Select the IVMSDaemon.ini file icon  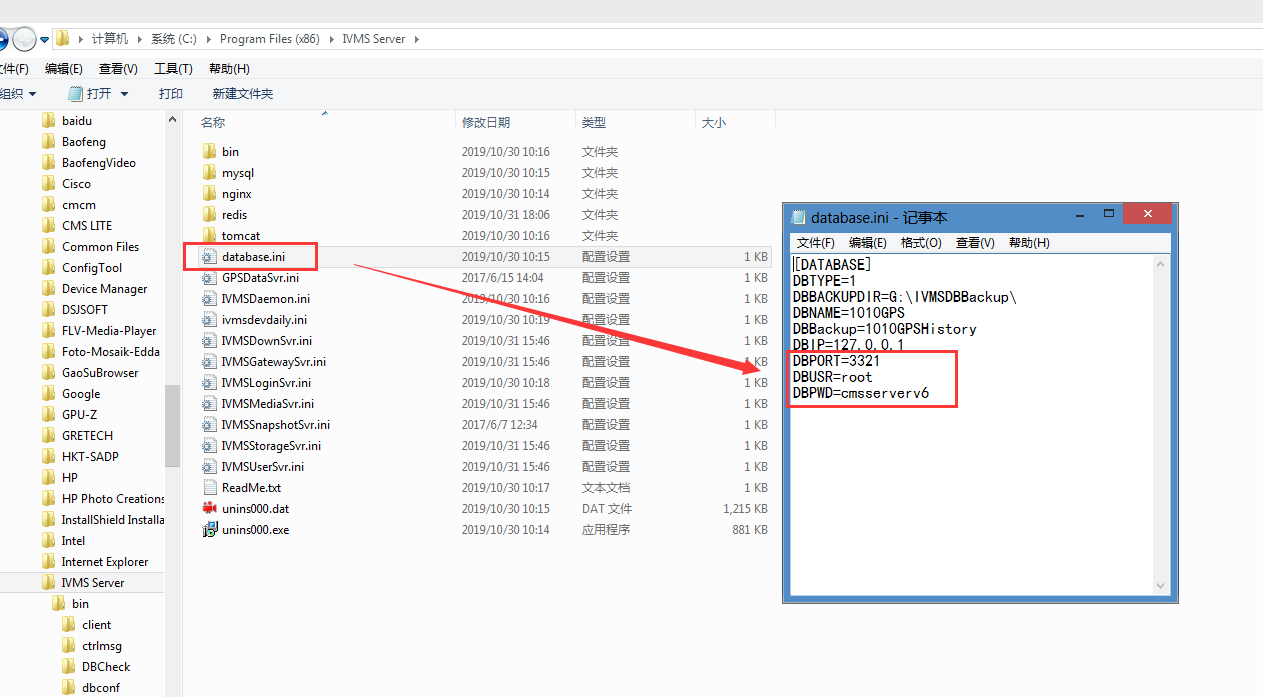[209, 298]
